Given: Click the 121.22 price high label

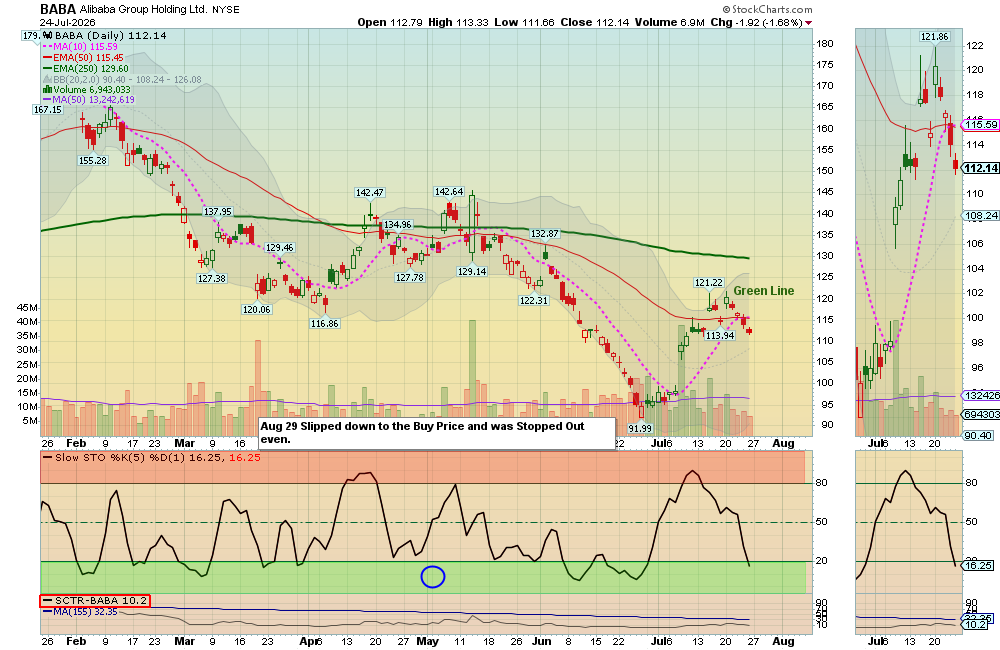Looking at the screenshot, I should tap(709, 283).
